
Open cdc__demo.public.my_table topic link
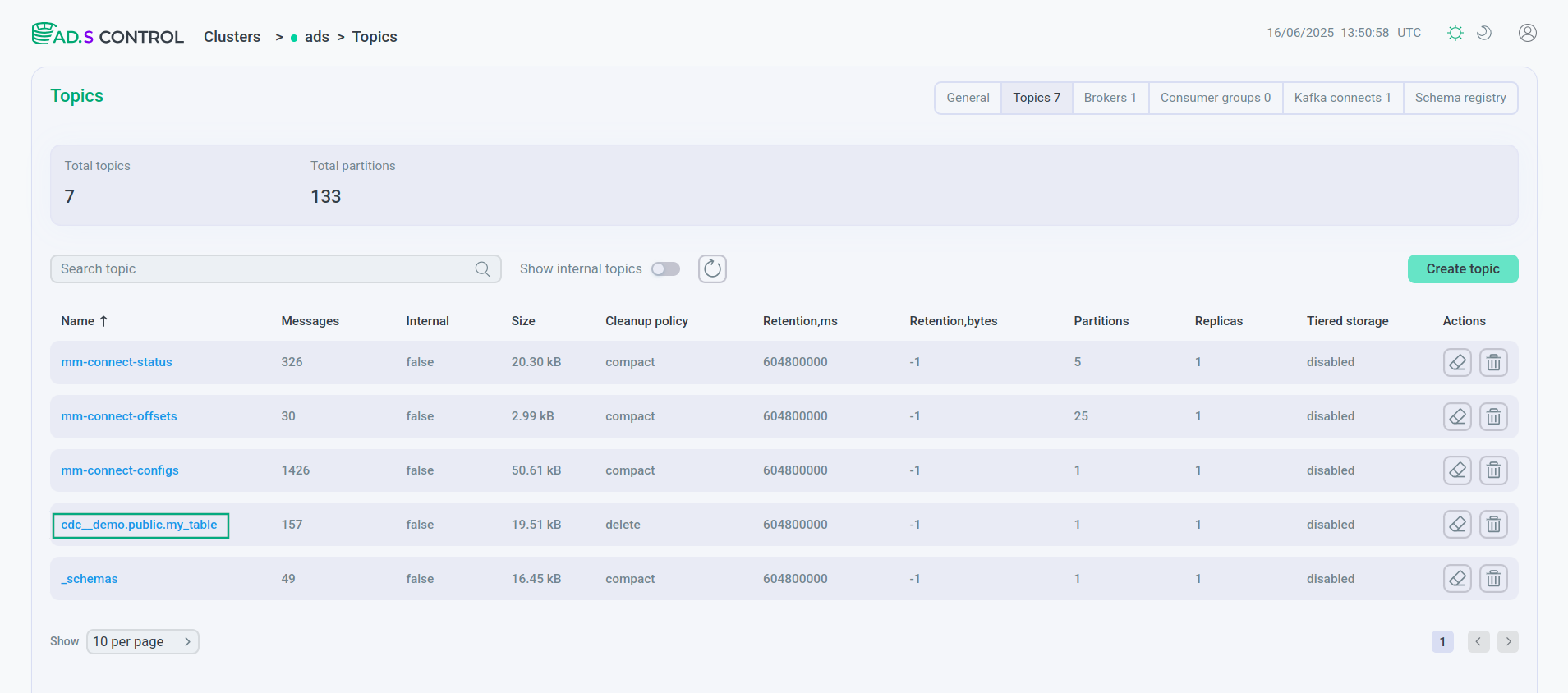pos(140,525)
